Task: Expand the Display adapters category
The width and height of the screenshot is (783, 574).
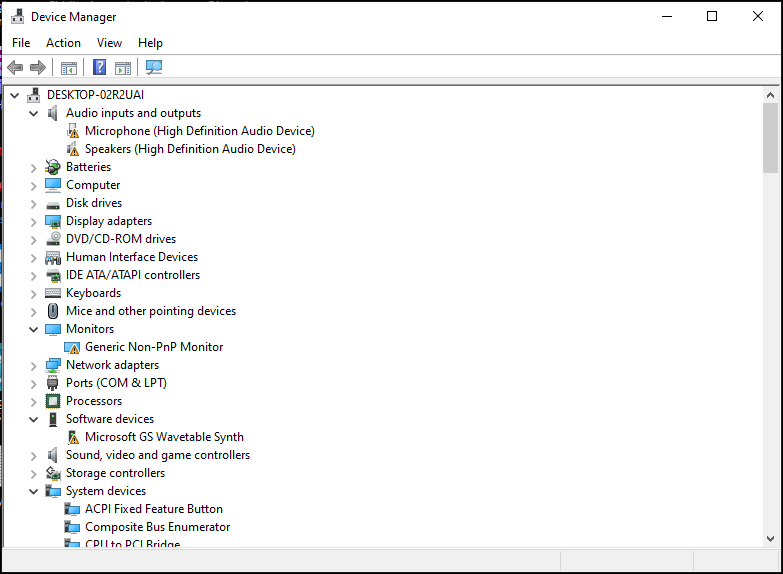Action: tap(33, 222)
